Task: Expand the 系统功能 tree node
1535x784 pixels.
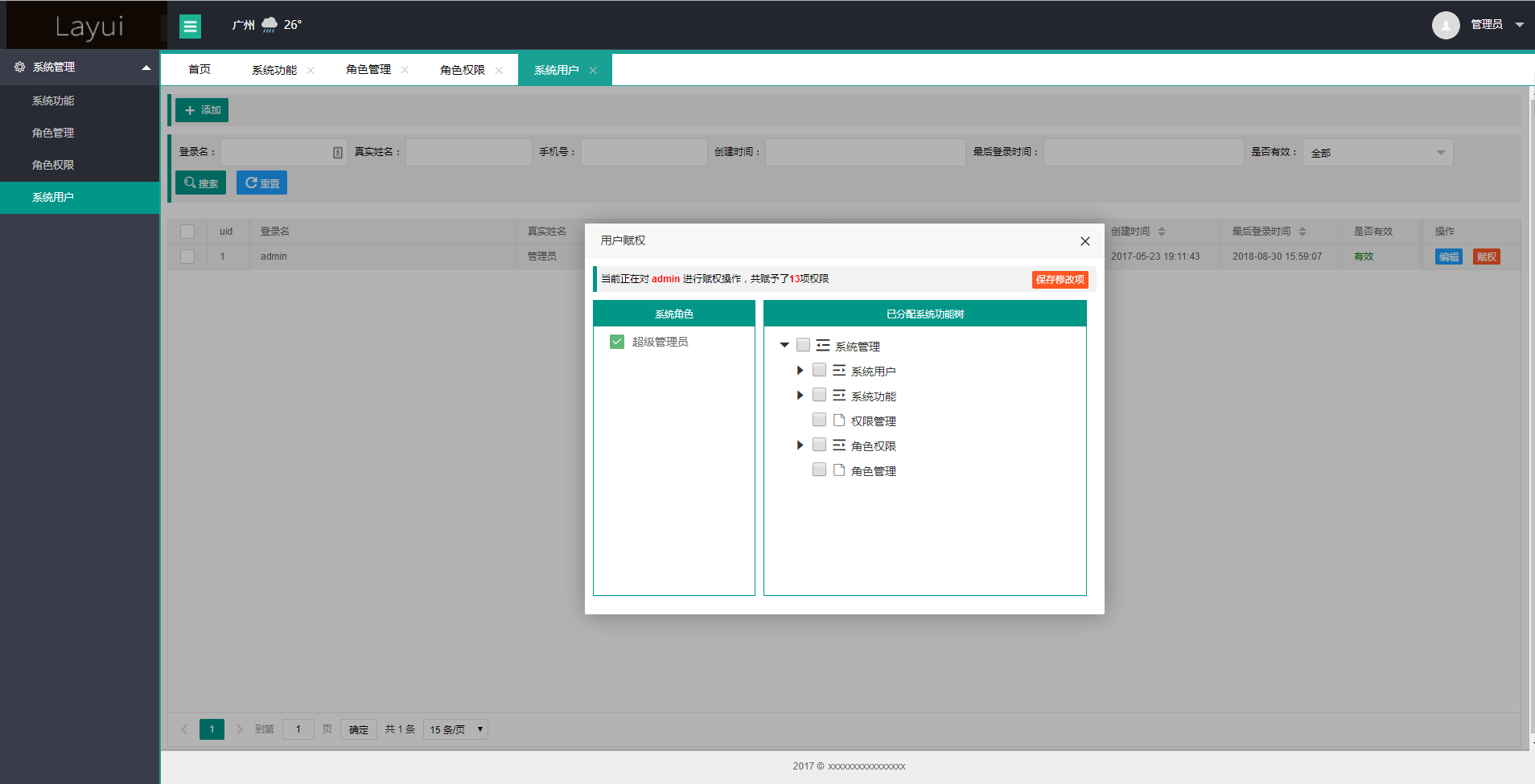Action: coord(800,395)
